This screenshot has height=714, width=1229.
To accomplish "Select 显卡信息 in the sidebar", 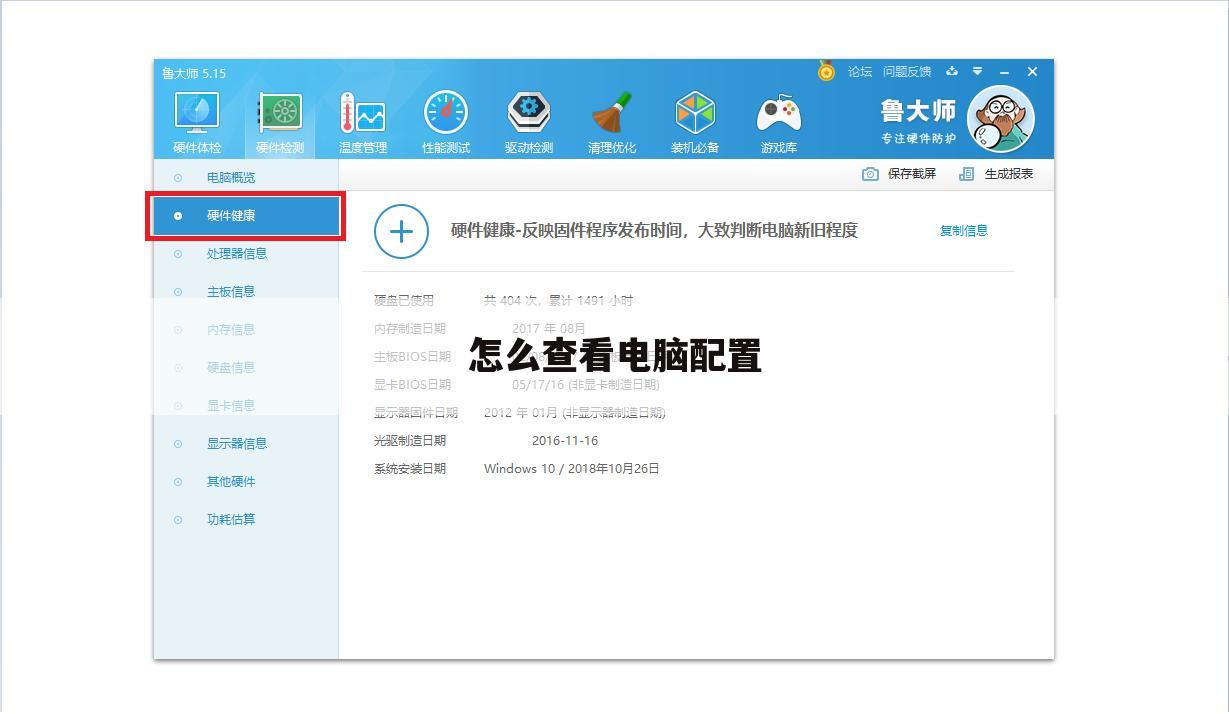I will click(x=246, y=405).
